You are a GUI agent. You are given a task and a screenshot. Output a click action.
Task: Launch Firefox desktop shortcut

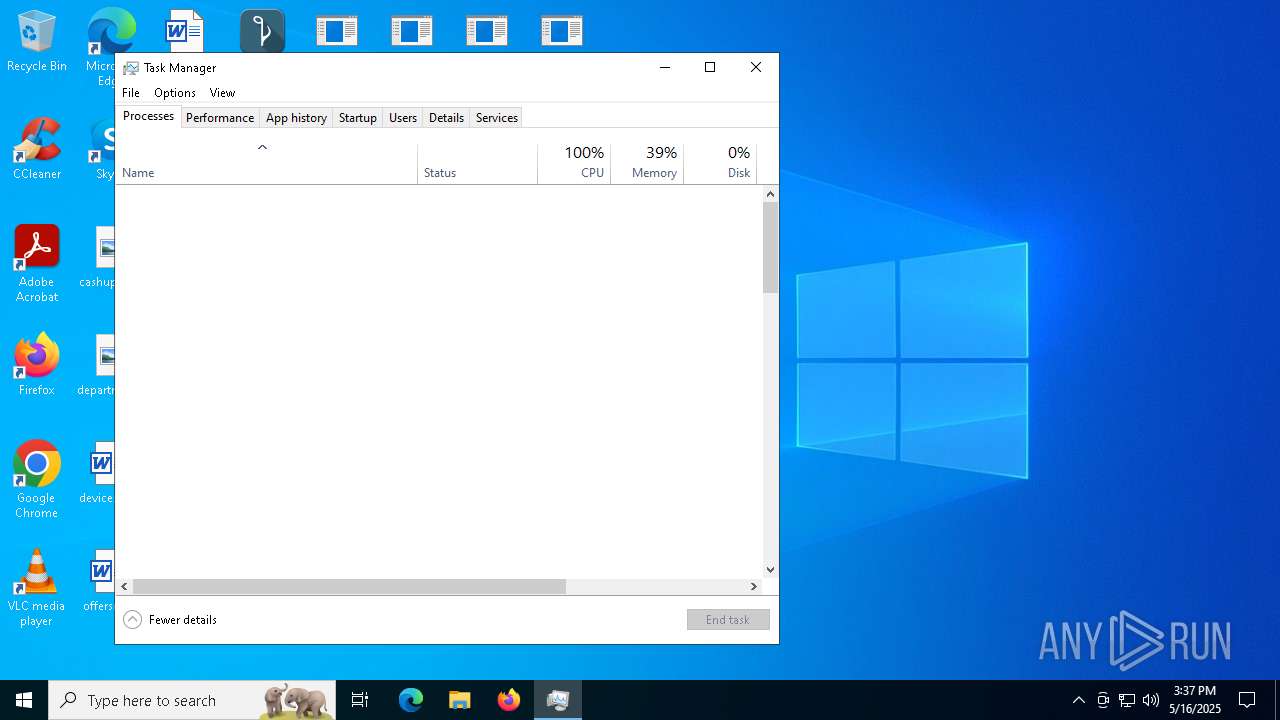tap(37, 366)
